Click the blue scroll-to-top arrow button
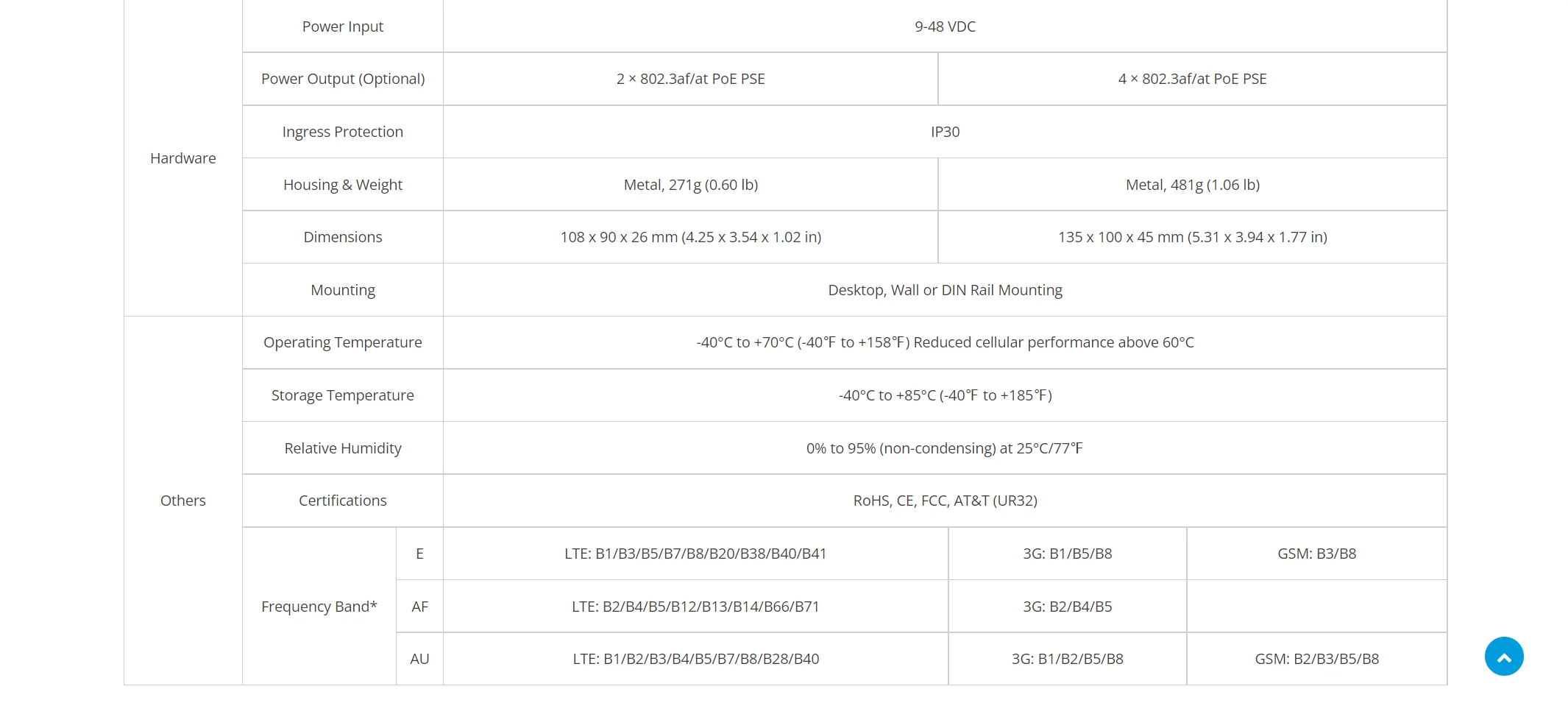1568x703 pixels. 1503,656
